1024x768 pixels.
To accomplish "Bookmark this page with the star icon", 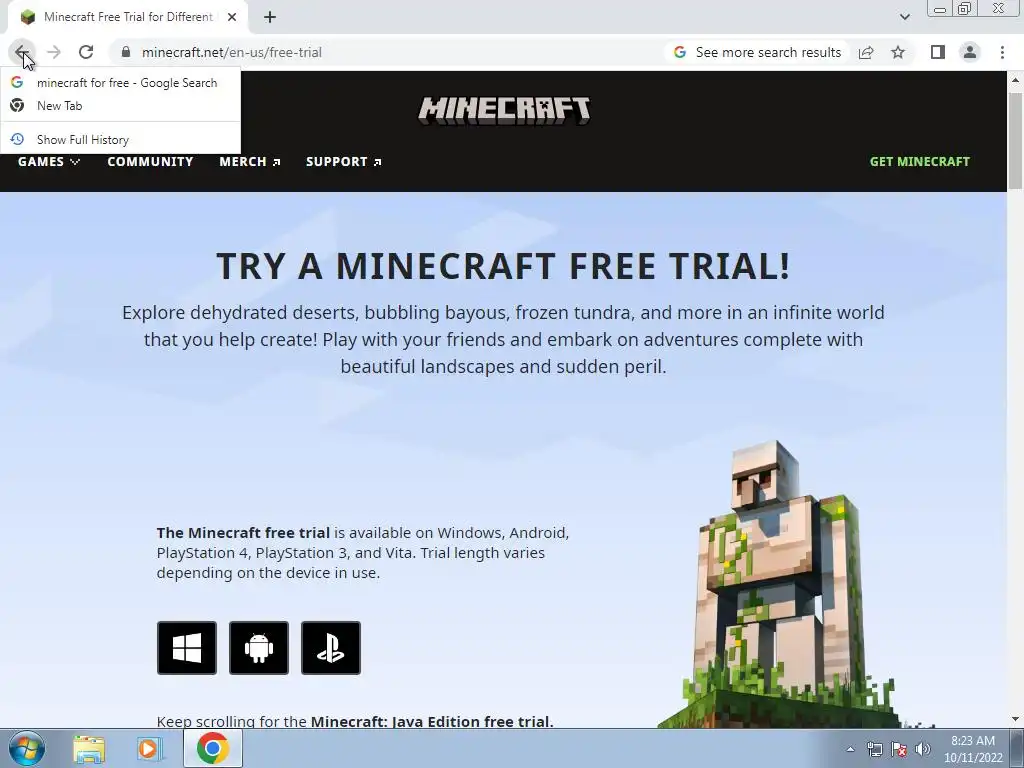I will tap(898, 52).
